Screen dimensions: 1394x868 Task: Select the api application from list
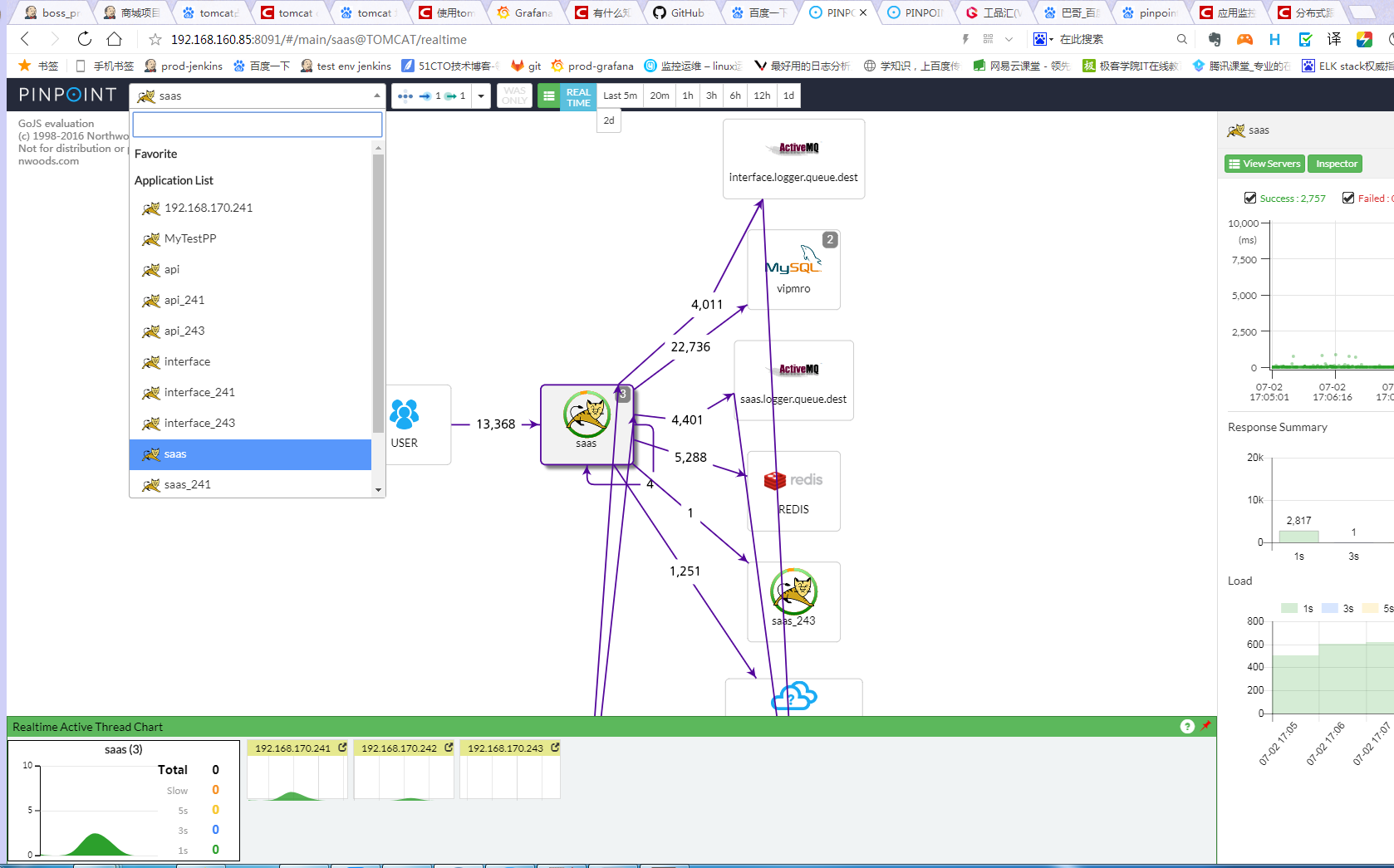(x=251, y=269)
